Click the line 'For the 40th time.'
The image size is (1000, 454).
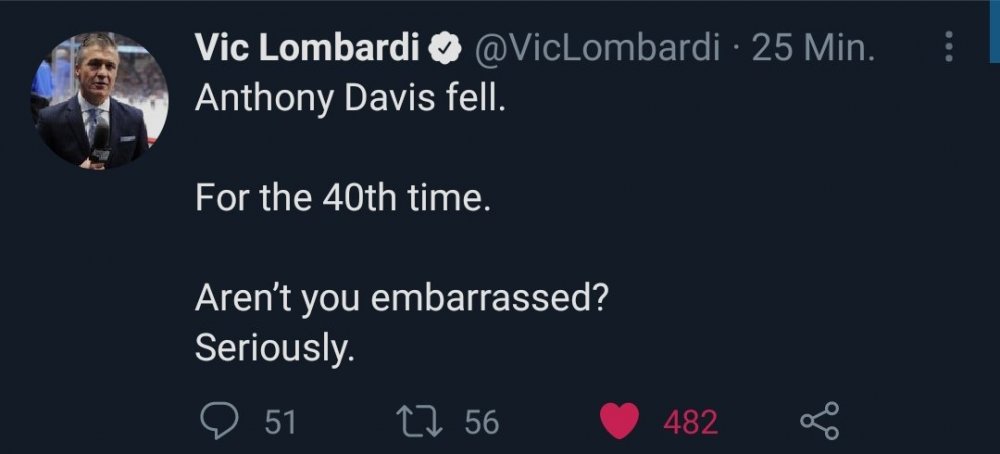tap(343, 198)
